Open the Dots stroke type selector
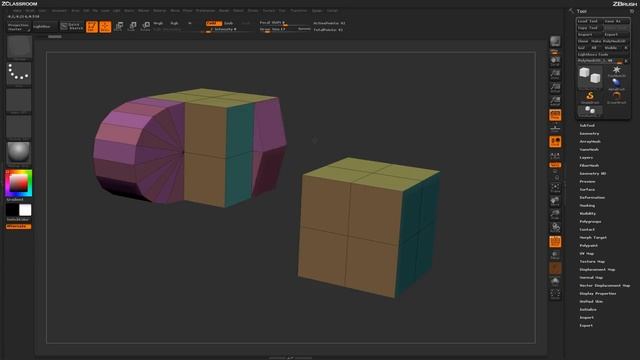640x360 pixels. tap(19, 74)
